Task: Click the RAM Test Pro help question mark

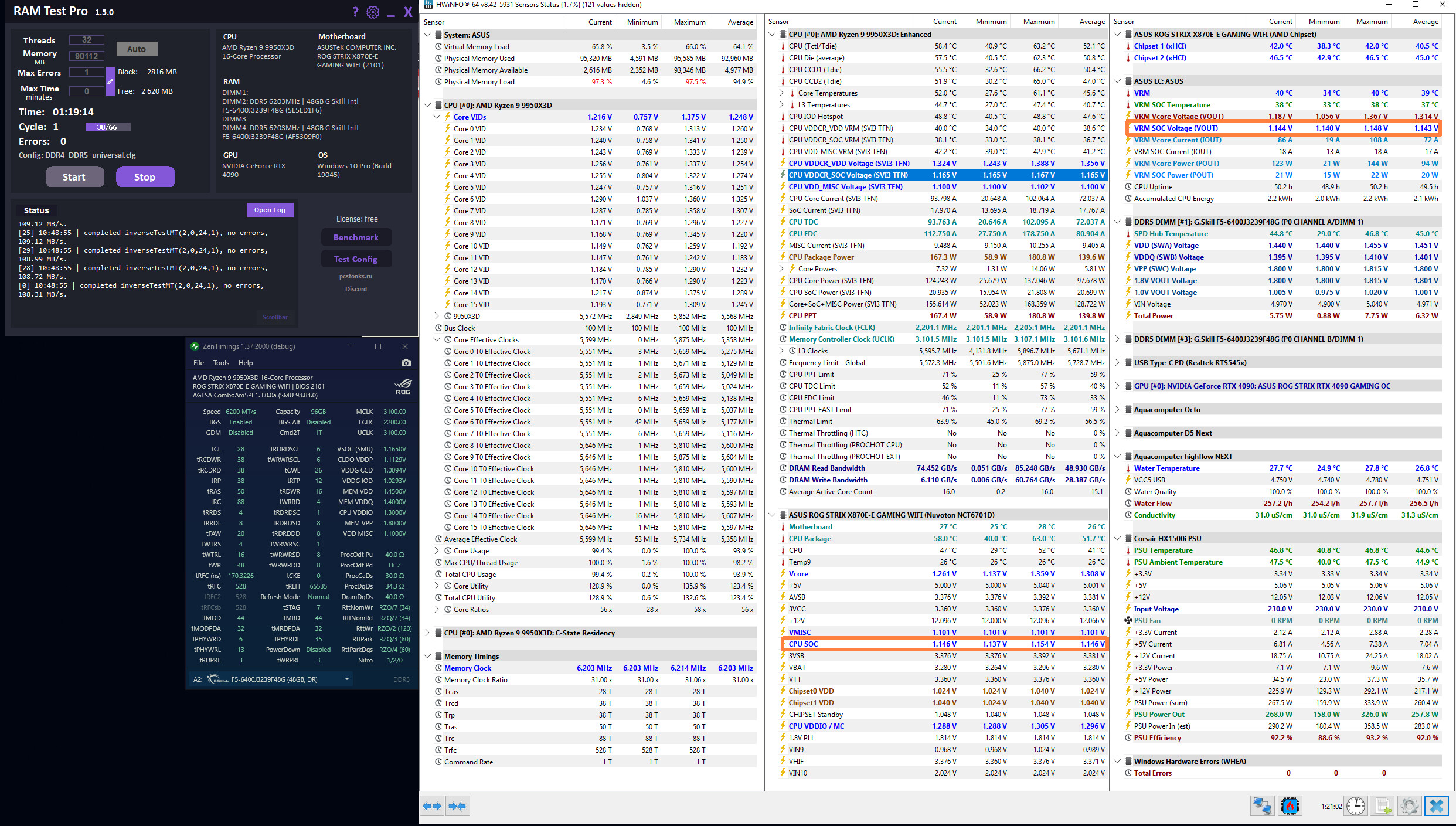Action: click(x=355, y=12)
